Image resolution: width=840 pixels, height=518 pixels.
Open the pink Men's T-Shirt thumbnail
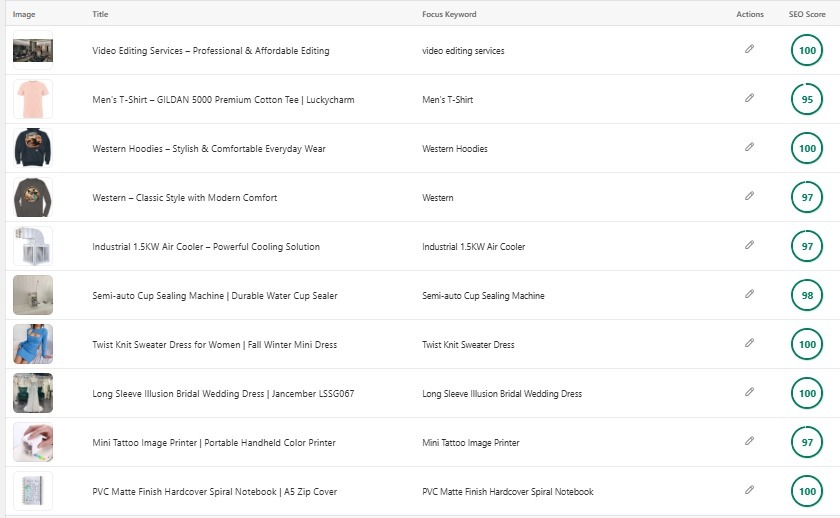click(32, 99)
